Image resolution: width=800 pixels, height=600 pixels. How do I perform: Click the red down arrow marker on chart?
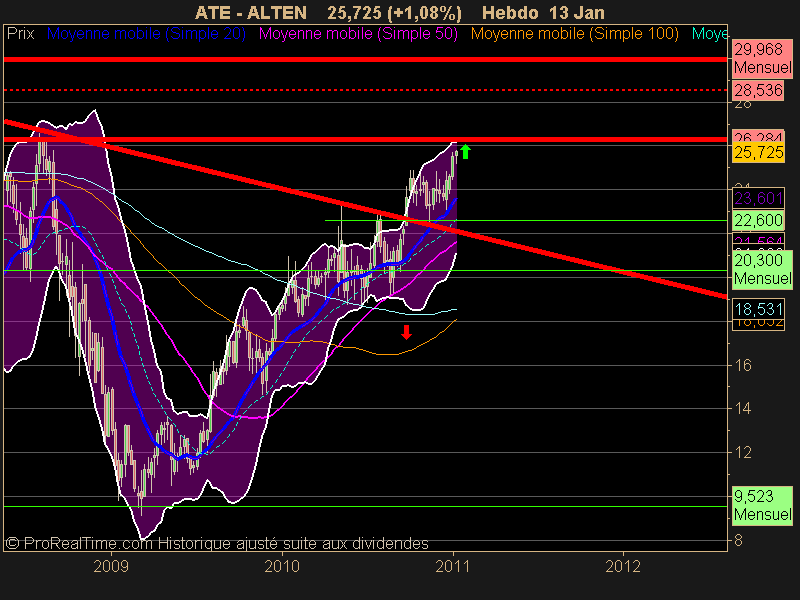406,332
